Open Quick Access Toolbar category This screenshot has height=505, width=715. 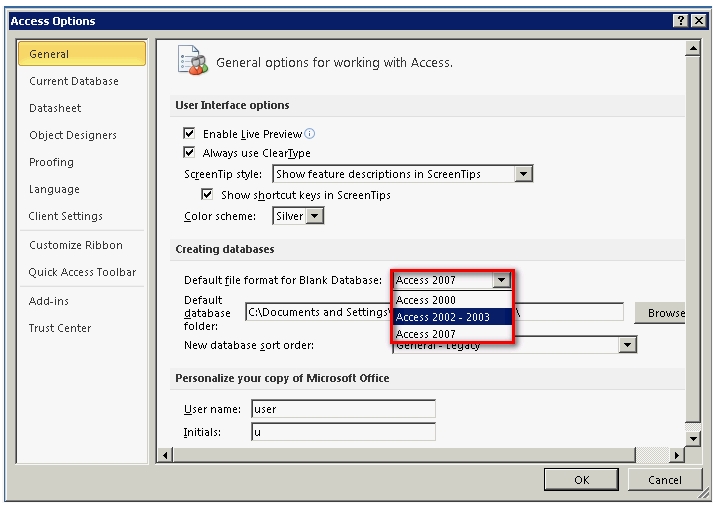[82, 272]
